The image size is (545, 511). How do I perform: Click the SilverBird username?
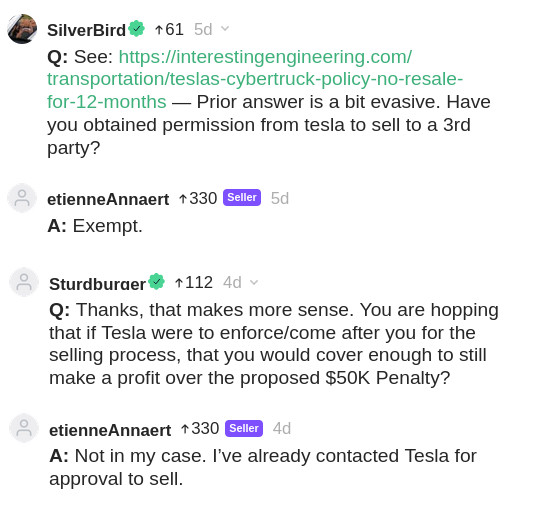click(86, 30)
